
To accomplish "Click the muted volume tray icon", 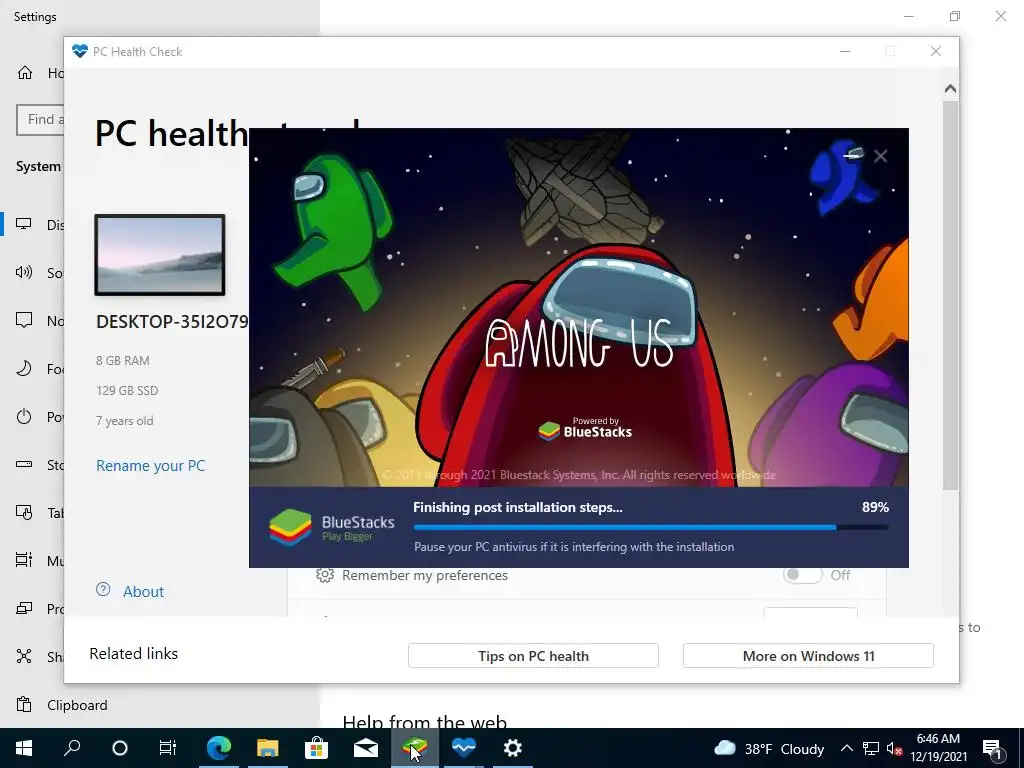I will tap(894, 748).
